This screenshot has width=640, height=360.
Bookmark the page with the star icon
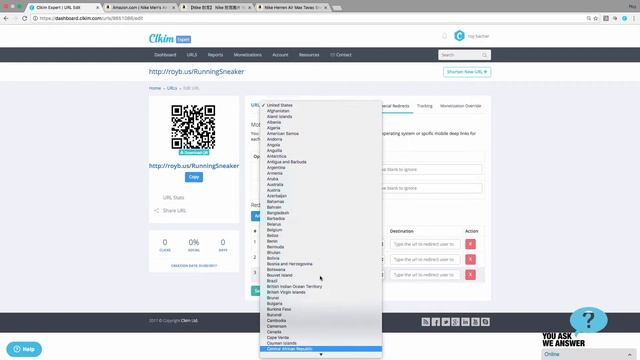[596, 18]
